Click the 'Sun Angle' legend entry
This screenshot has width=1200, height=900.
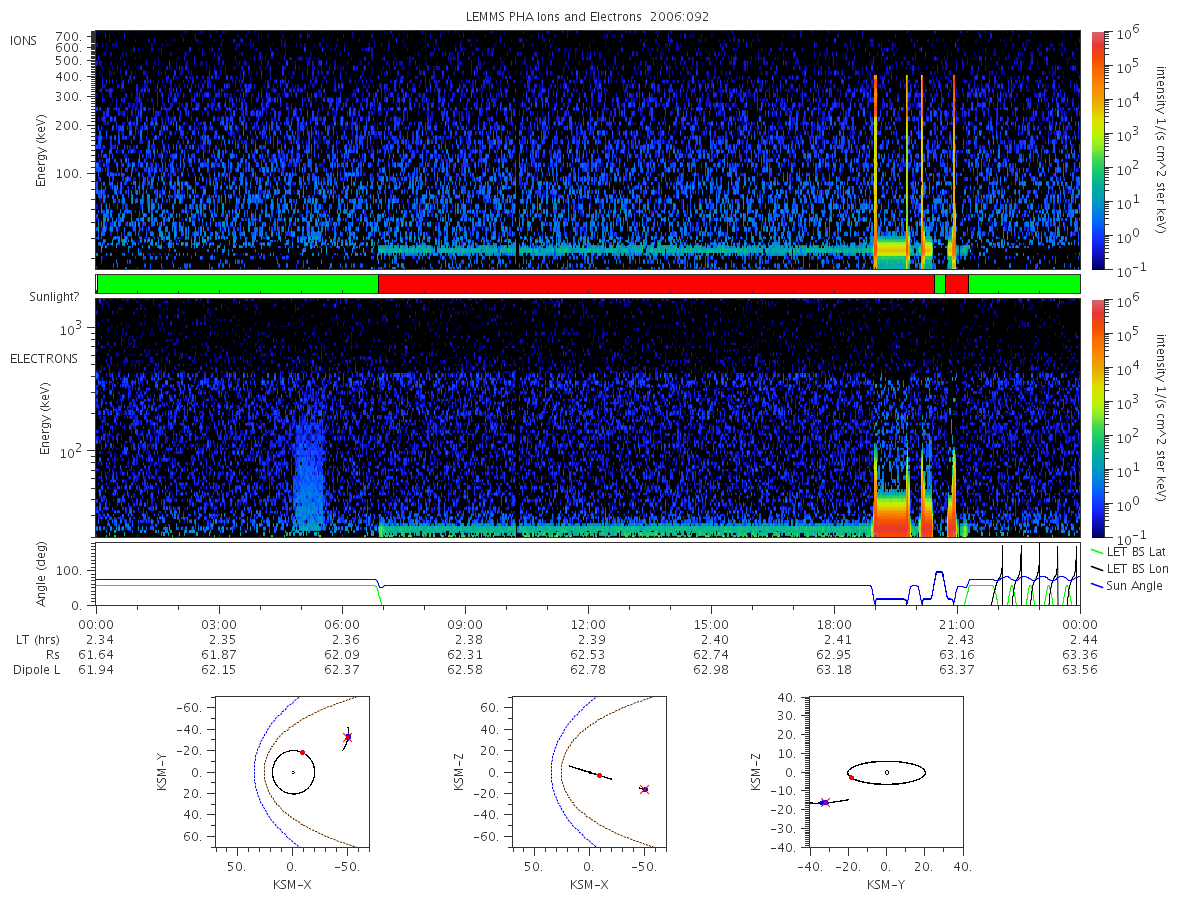(x=1126, y=585)
